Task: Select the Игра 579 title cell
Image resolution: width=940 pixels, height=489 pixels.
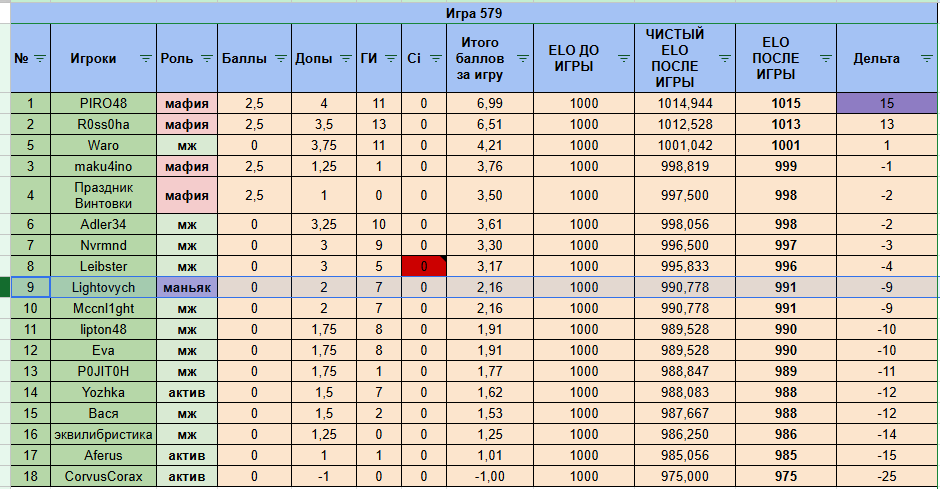Action: 473,14
